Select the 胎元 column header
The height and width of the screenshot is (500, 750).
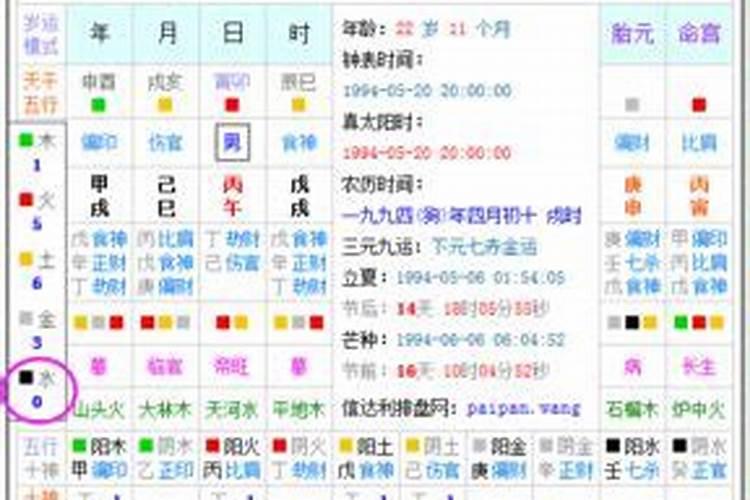point(632,33)
